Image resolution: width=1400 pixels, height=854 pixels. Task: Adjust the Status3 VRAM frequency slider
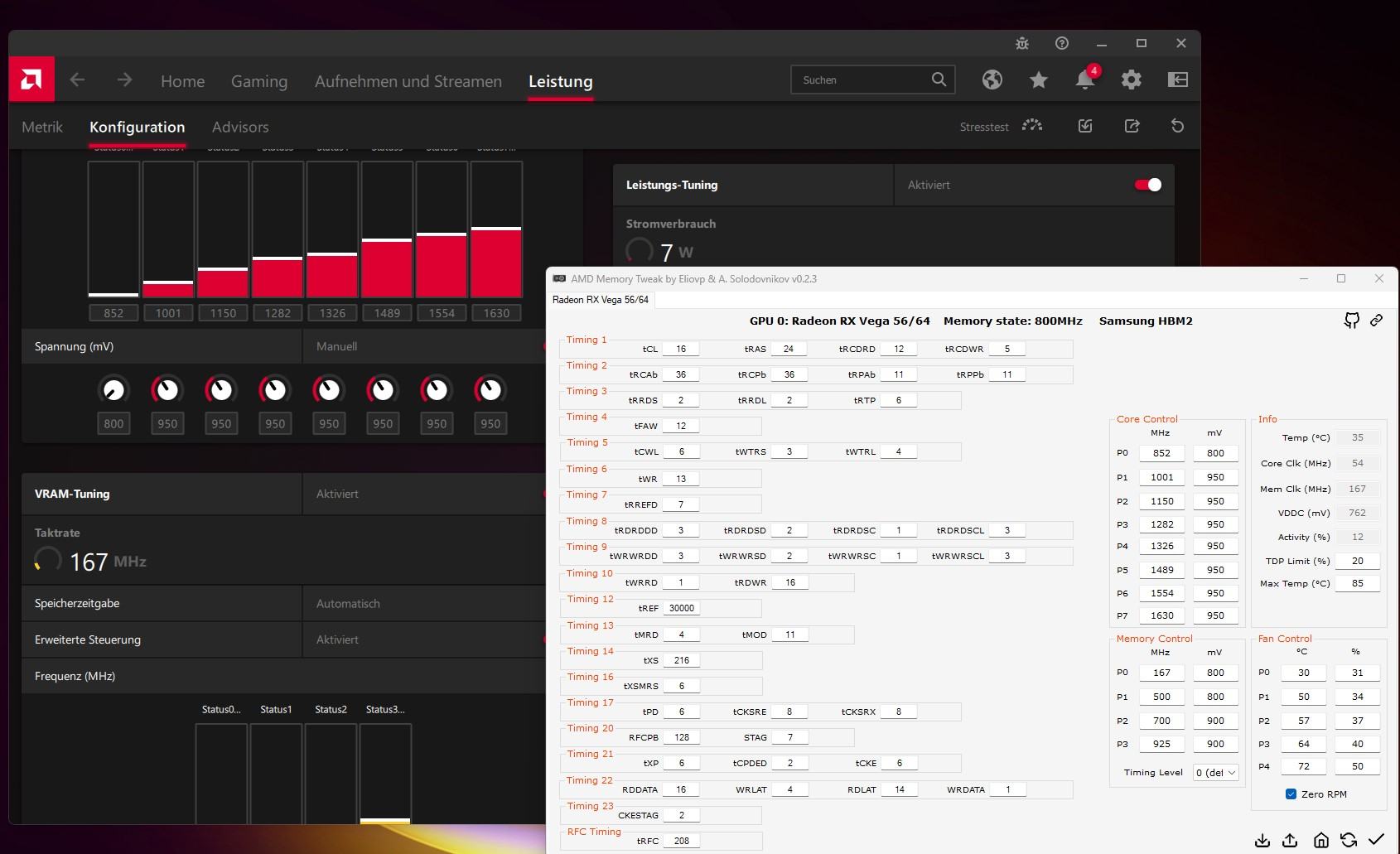point(385,773)
